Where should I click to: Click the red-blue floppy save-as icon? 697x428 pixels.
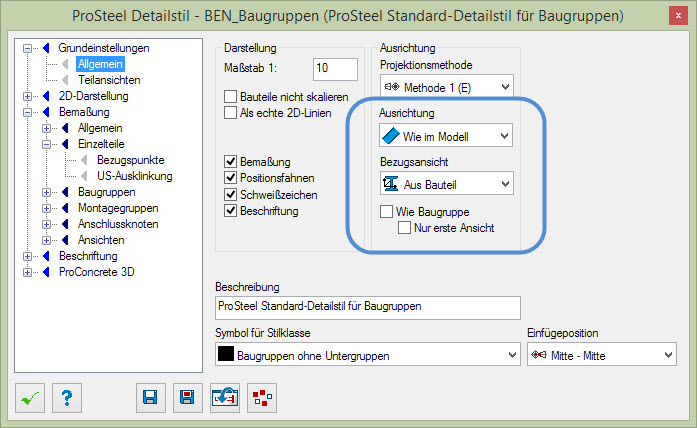(x=188, y=398)
